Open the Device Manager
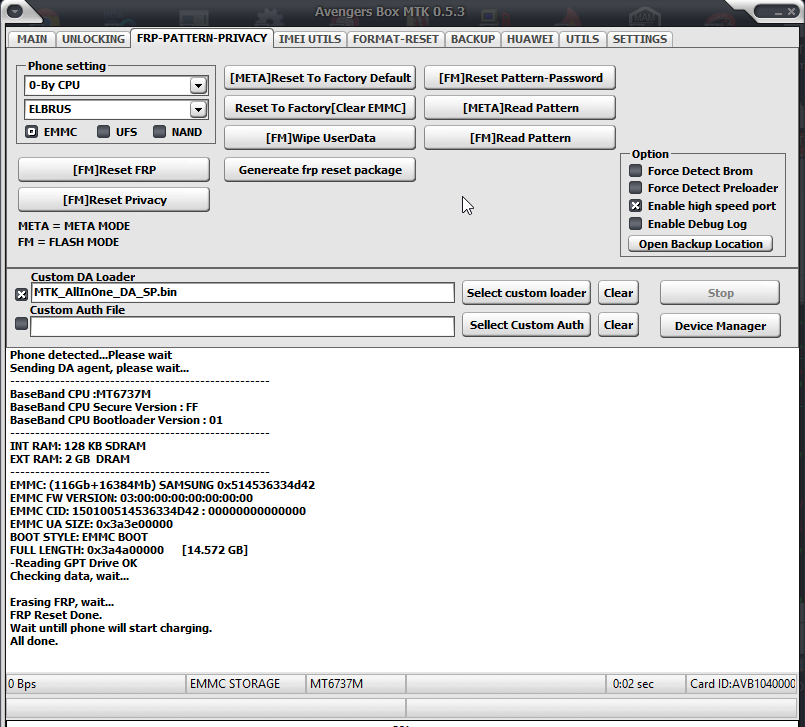The image size is (805, 727). point(720,326)
